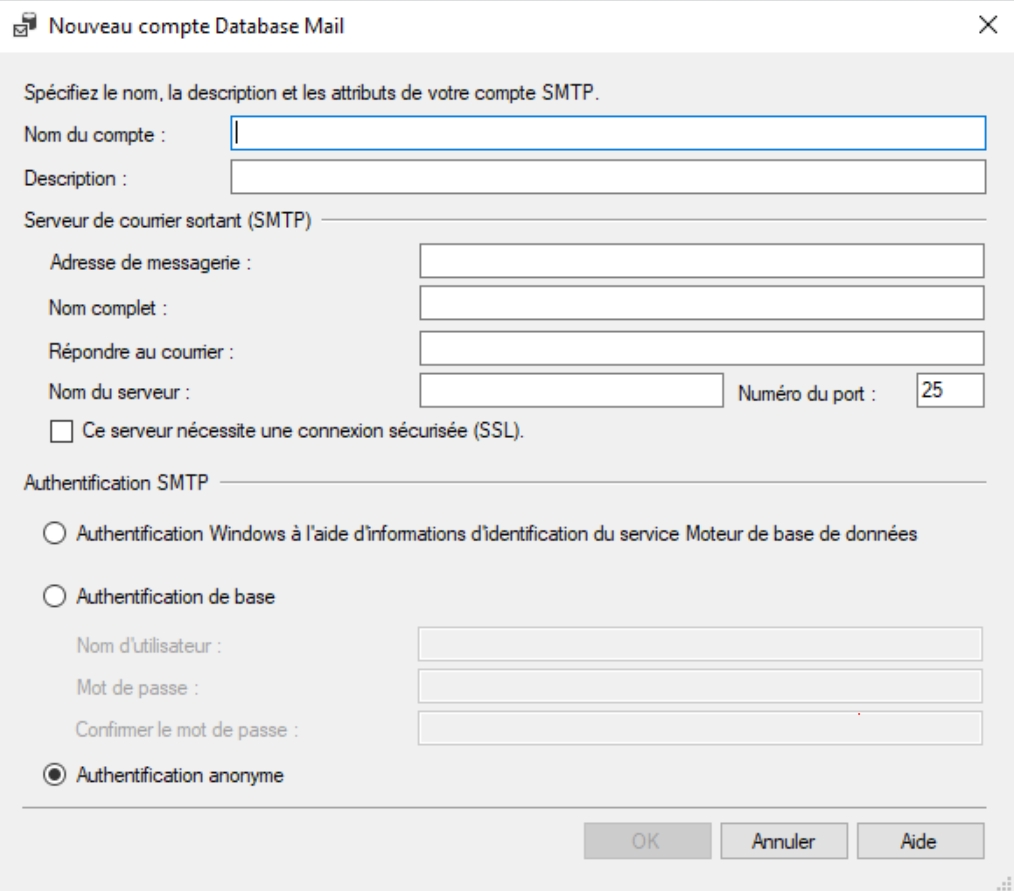The height and width of the screenshot is (891, 1014).
Task: Select the Adresse de messagerie field
Action: [x=702, y=262]
